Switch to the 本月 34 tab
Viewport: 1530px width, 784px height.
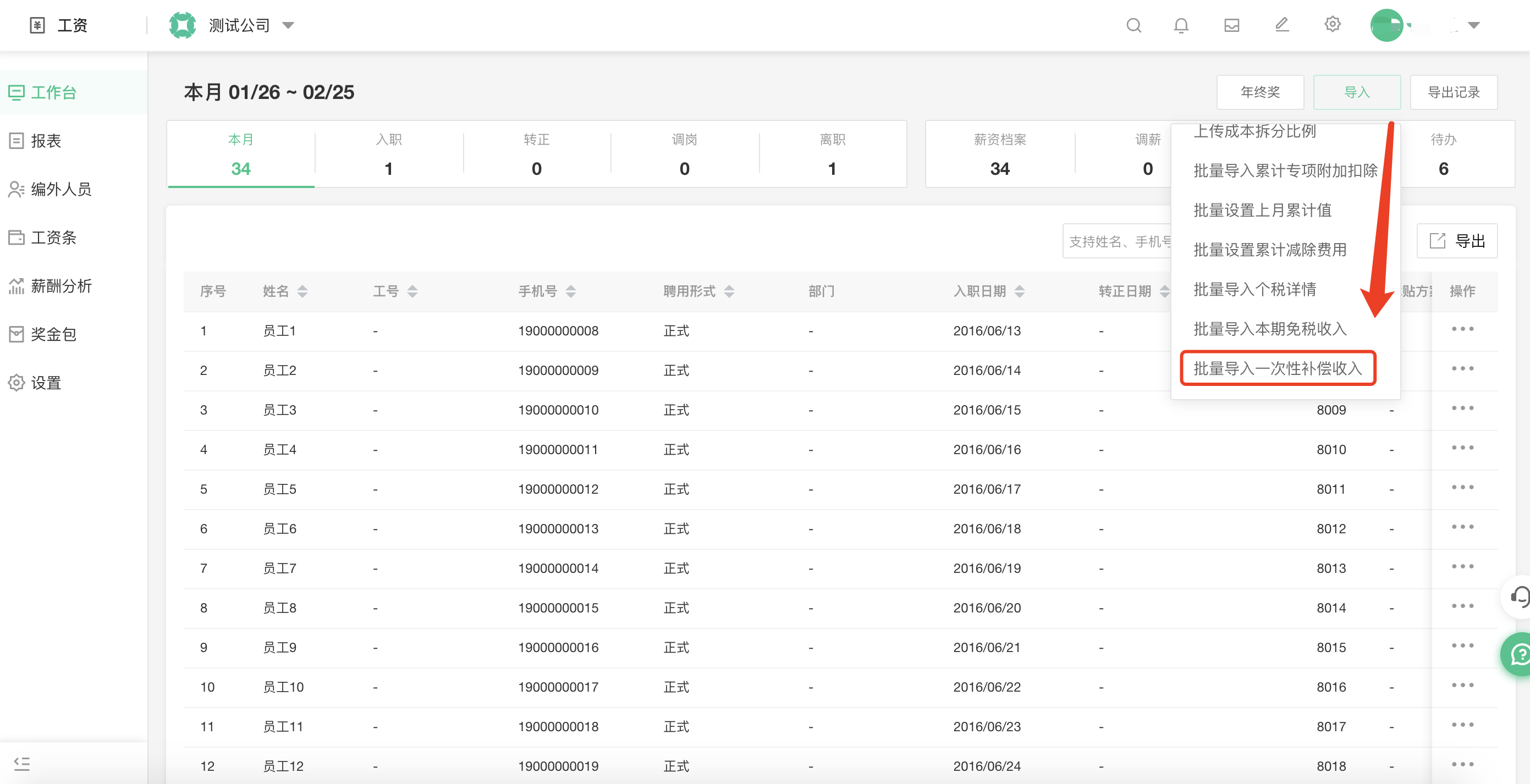click(240, 154)
